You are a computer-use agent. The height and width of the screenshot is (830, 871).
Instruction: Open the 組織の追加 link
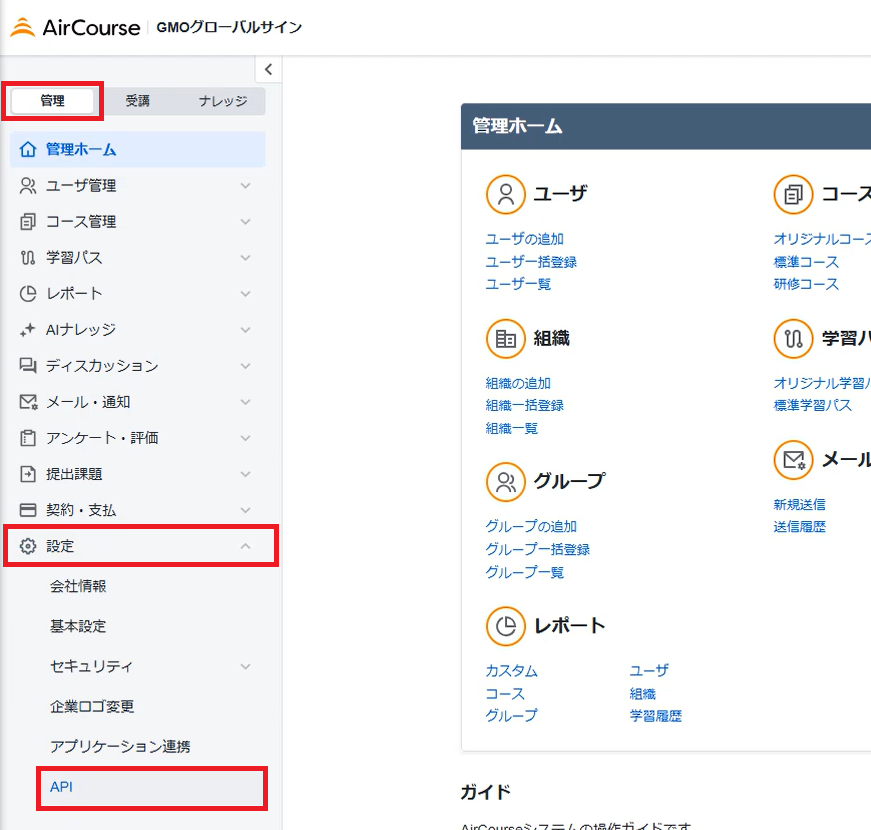pyautogui.click(x=518, y=383)
